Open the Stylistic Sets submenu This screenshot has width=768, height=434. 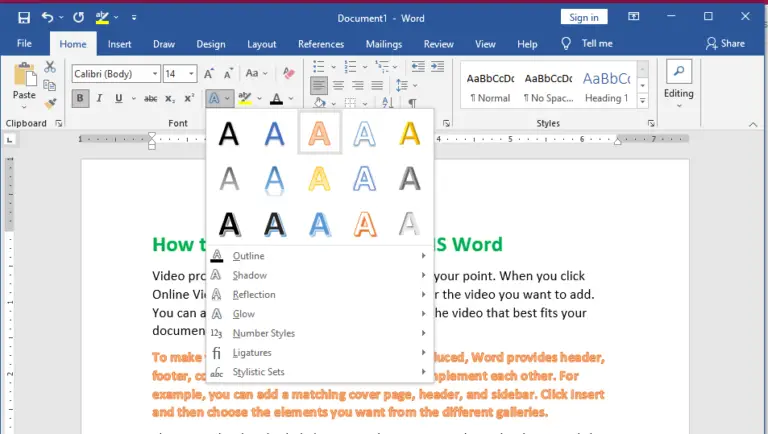[x=320, y=372]
